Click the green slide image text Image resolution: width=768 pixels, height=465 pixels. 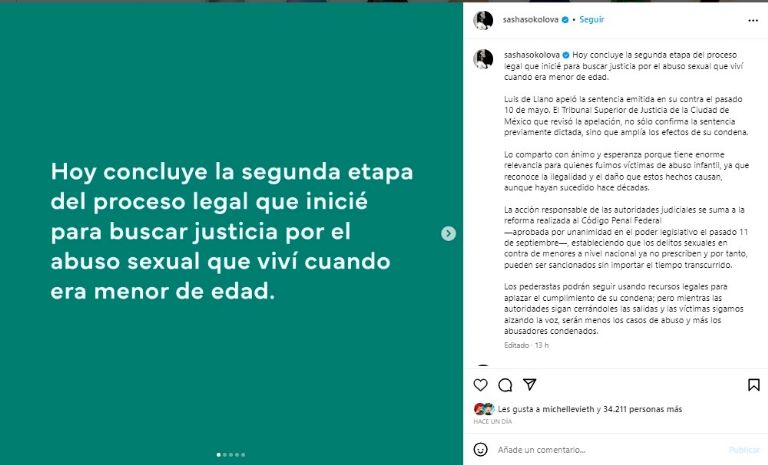pos(232,231)
